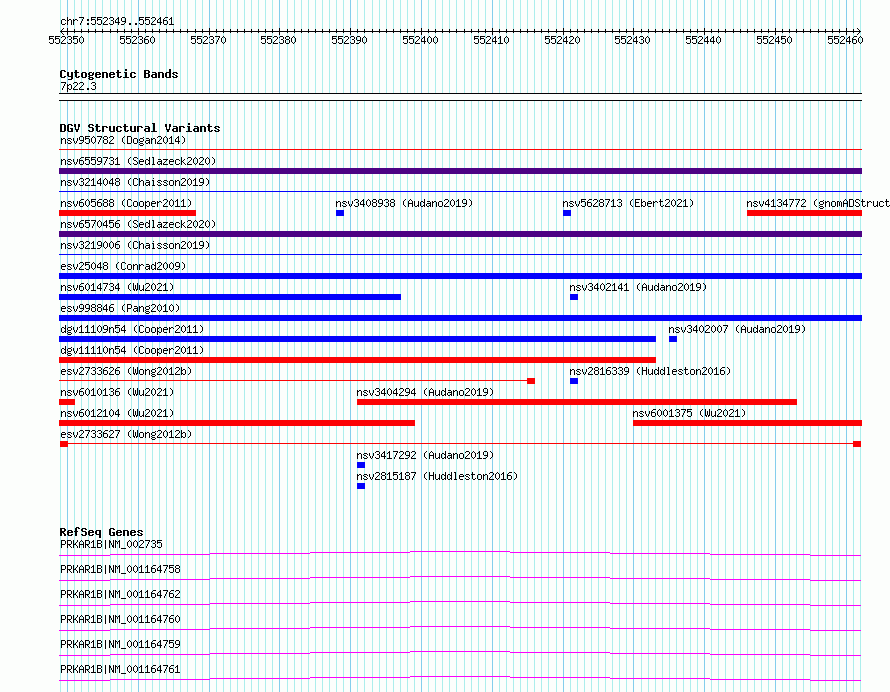Select the nsv3408938 (Audano2019) blue marker
The width and height of the screenshot is (890, 692).
pos(340,213)
